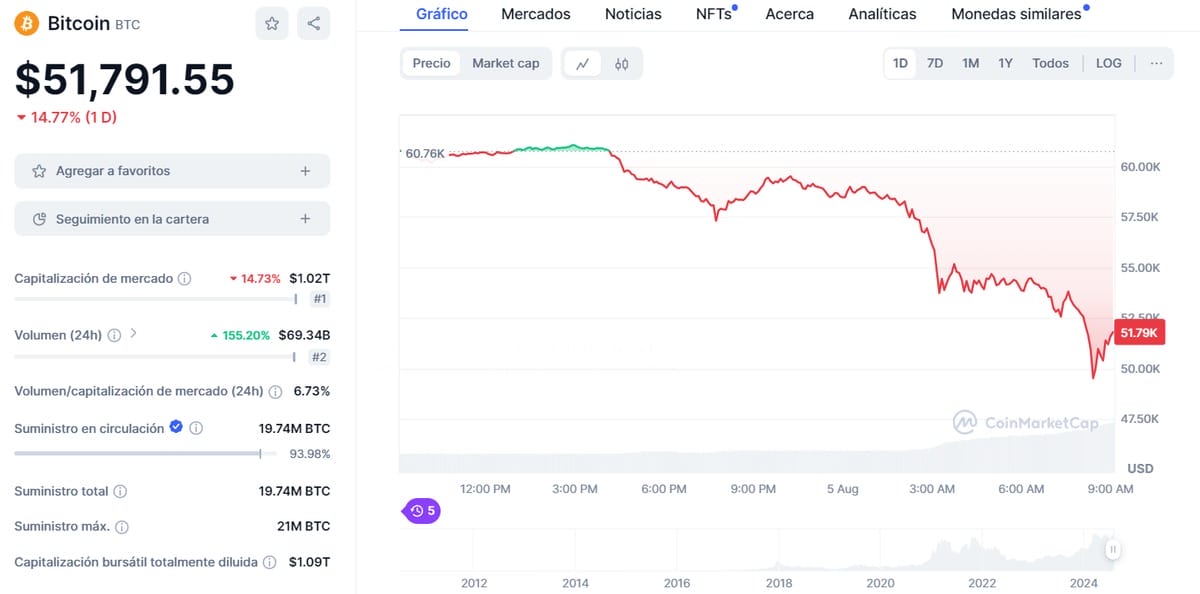1200x594 pixels.
Task: Click the 2022 marker on timeline navigator
Action: (x=982, y=583)
